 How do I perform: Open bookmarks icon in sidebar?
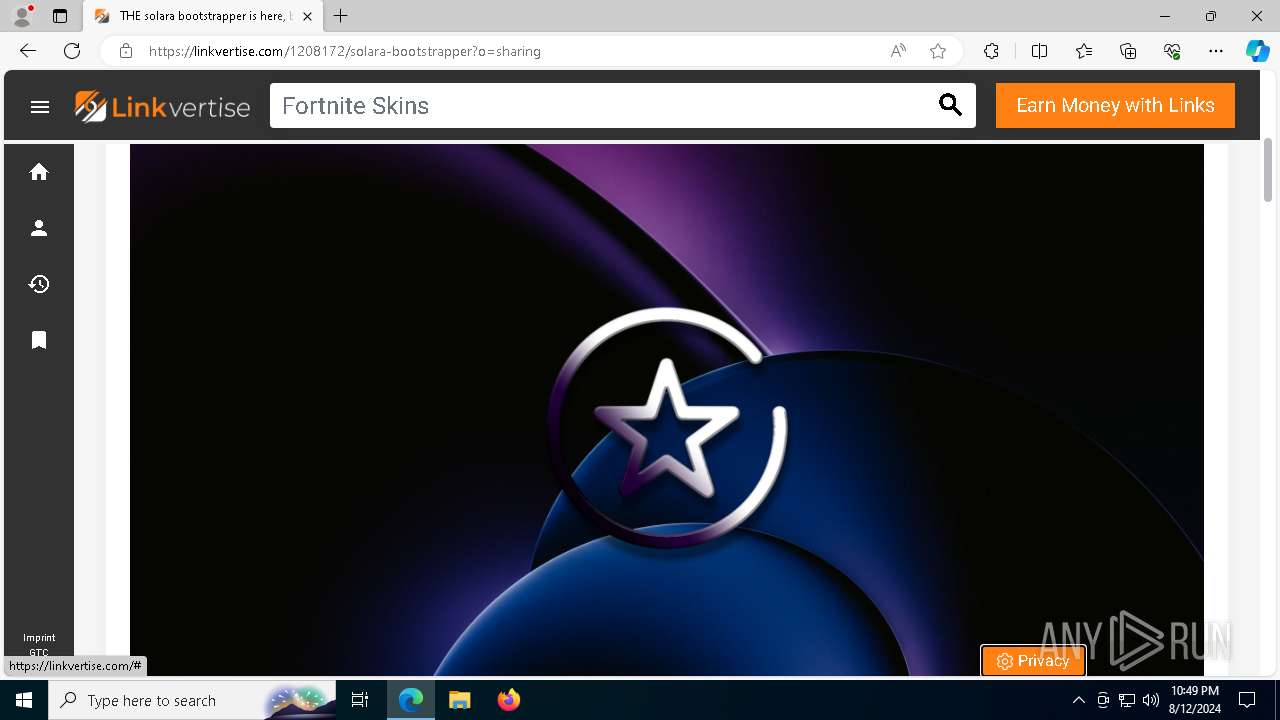point(39,340)
